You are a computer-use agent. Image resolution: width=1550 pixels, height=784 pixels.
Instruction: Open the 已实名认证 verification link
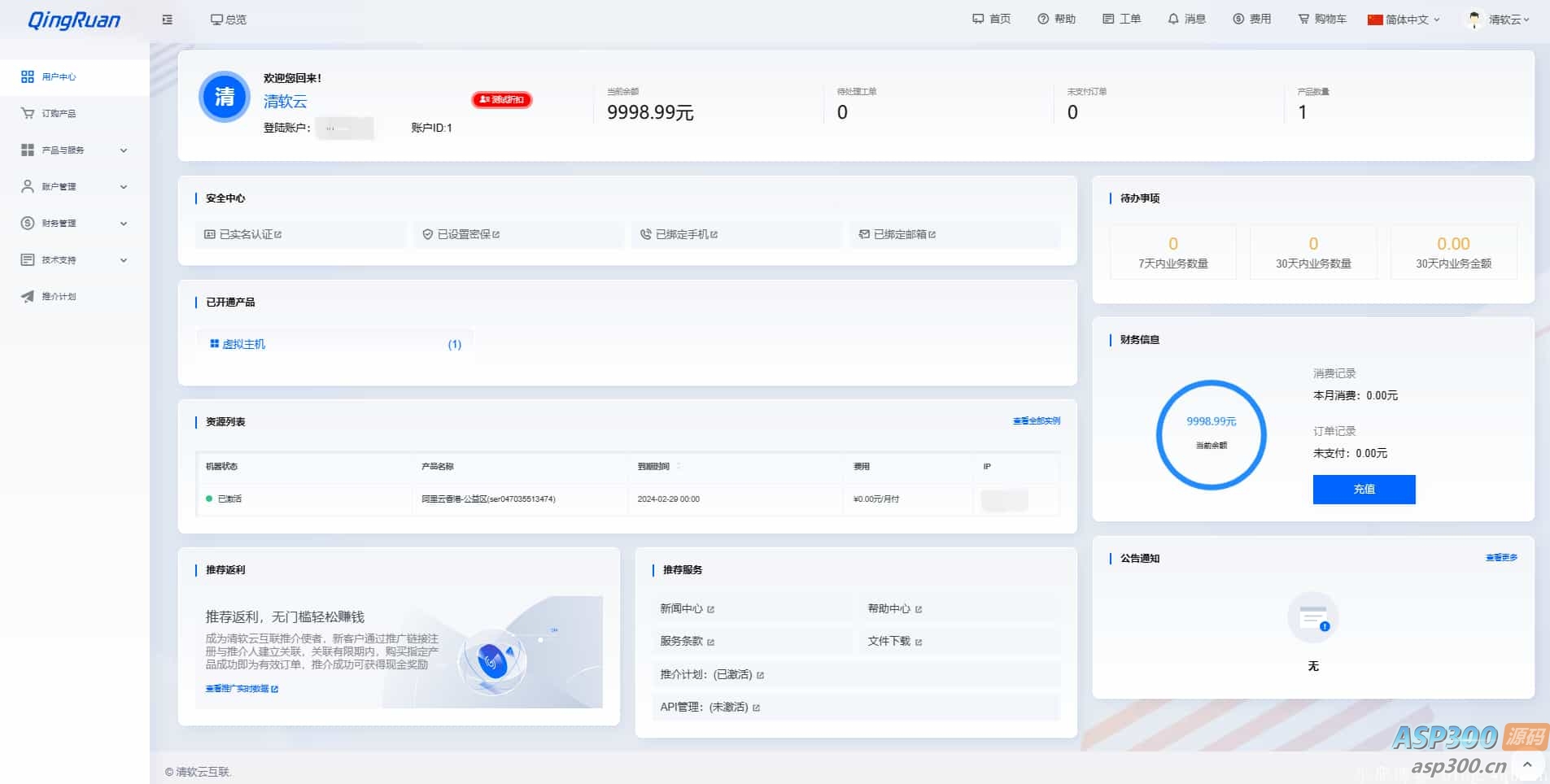(300, 234)
